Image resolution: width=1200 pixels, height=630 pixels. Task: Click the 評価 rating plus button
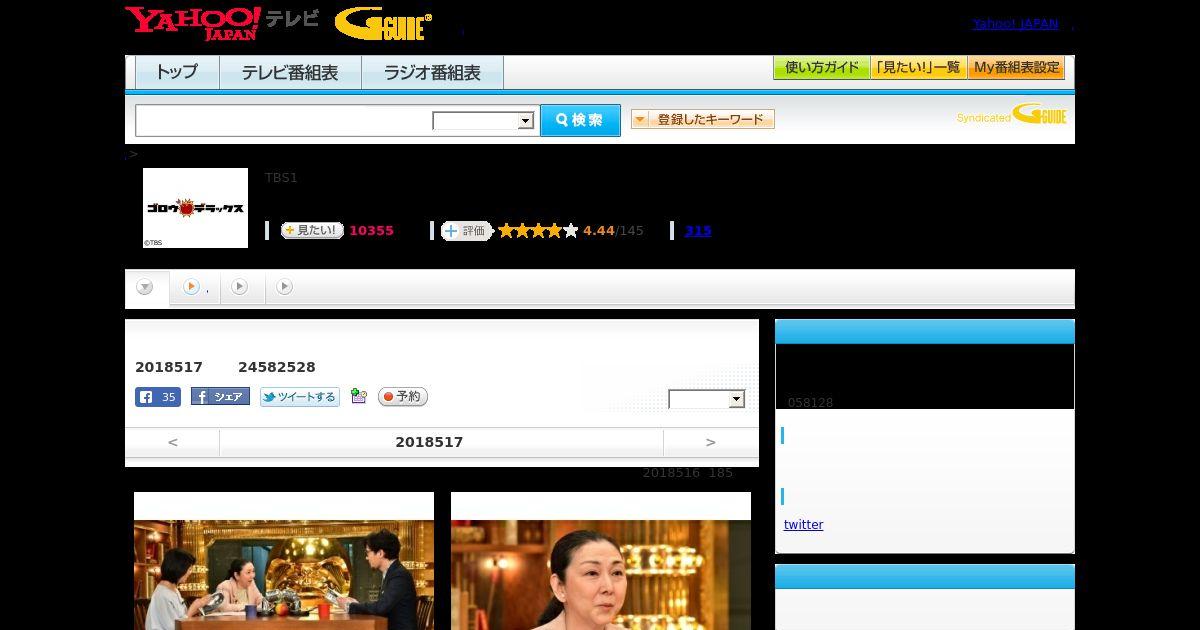pyautogui.click(x=466, y=231)
